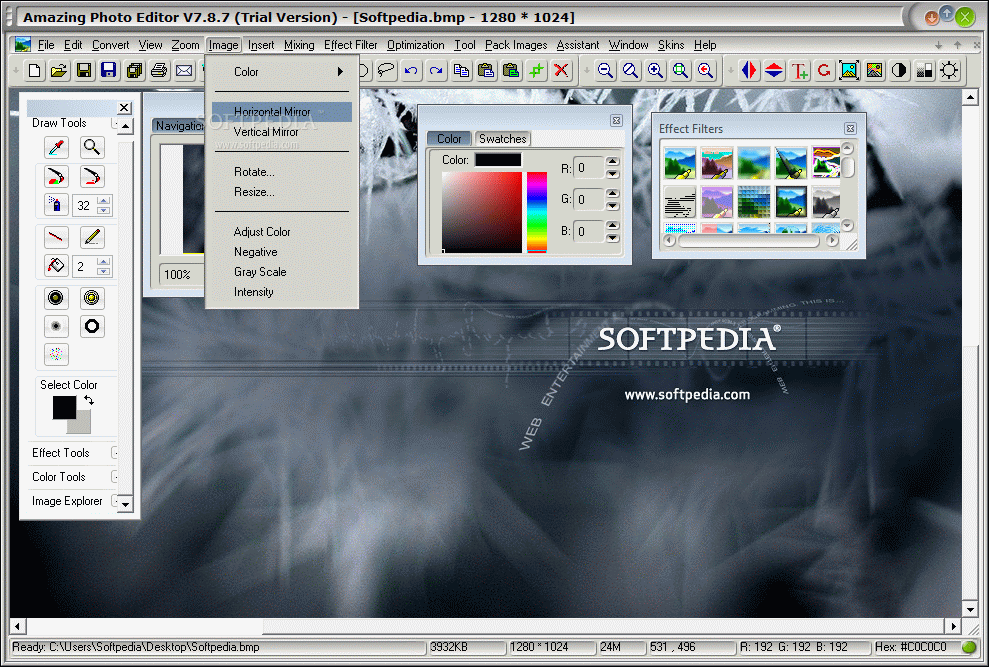989x667 pixels.
Task: Increase the R value stepper
Action: [612, 162]
